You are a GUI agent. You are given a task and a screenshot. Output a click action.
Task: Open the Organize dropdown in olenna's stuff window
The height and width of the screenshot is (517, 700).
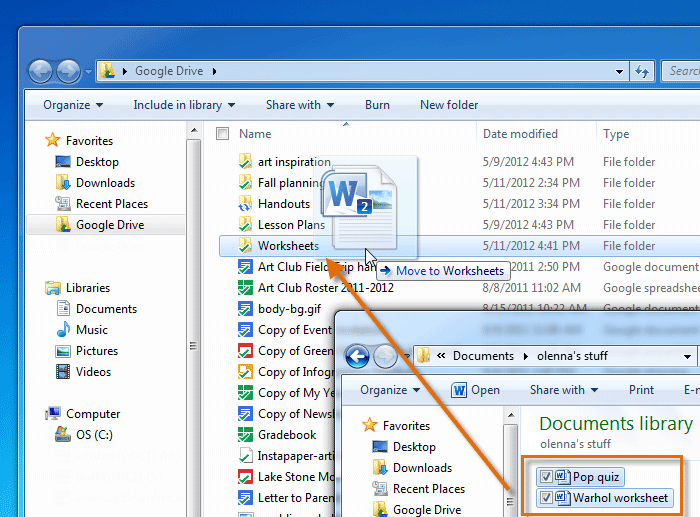pyautogui.click(x=390, y=390)
